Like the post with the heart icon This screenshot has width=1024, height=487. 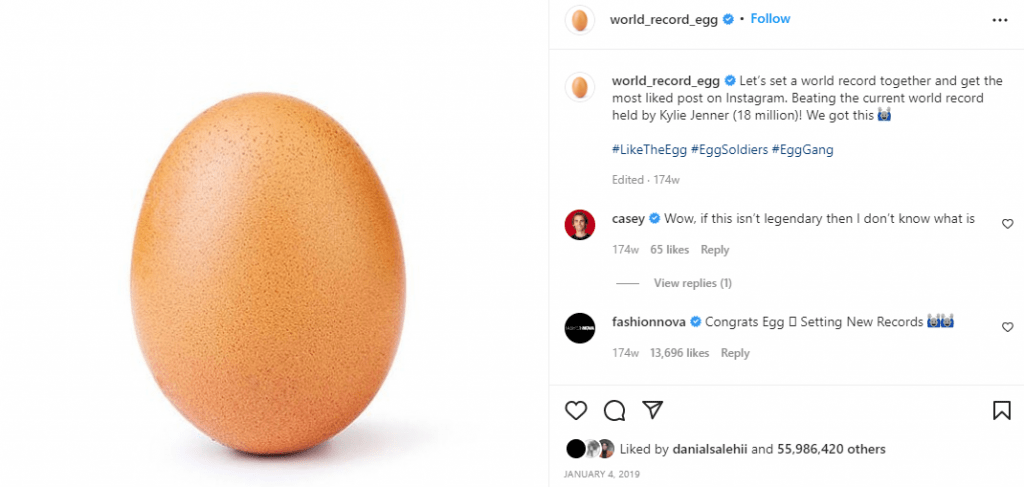(576, 410)
